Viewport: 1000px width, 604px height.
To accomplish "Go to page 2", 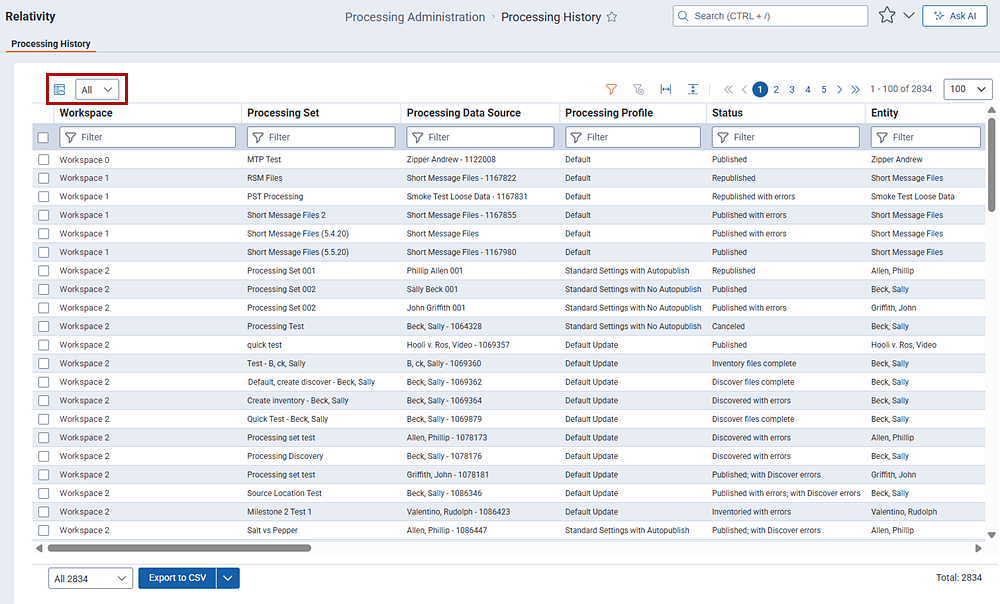I will (x=776, y=89).
